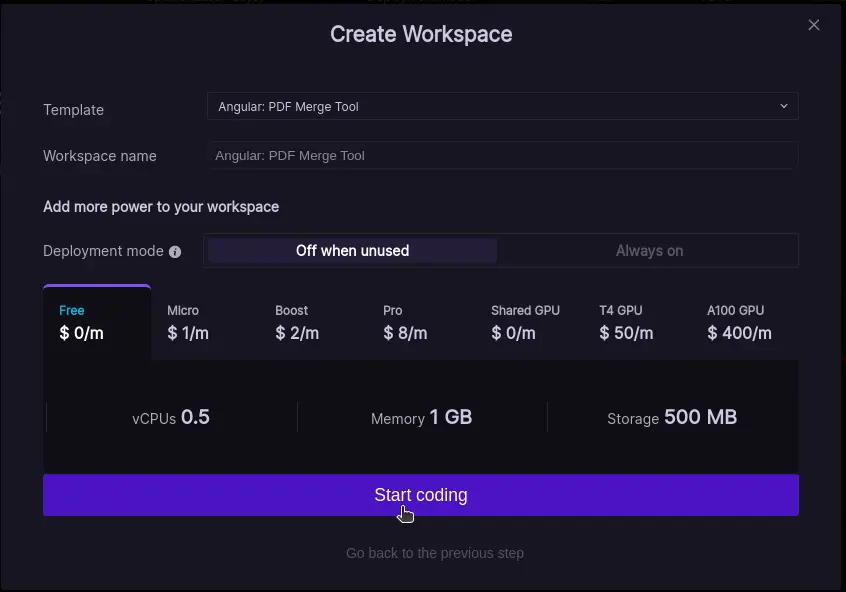Click the Start coding button

421,495
